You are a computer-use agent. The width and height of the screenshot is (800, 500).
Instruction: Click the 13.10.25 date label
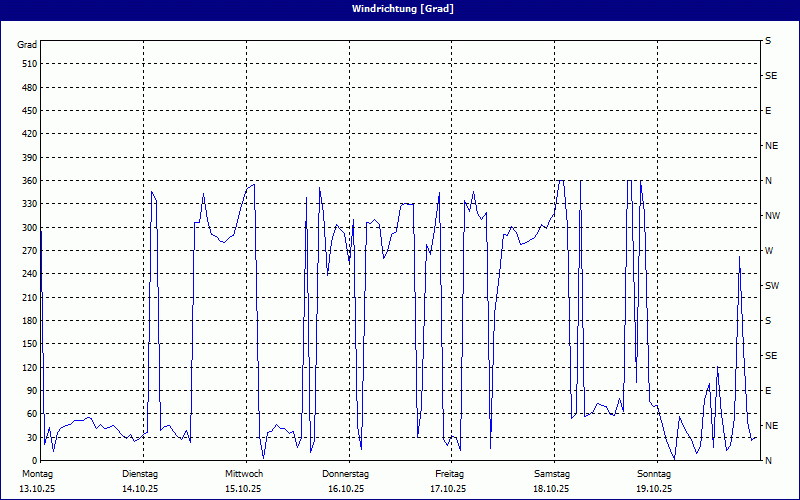coord(37,489)
